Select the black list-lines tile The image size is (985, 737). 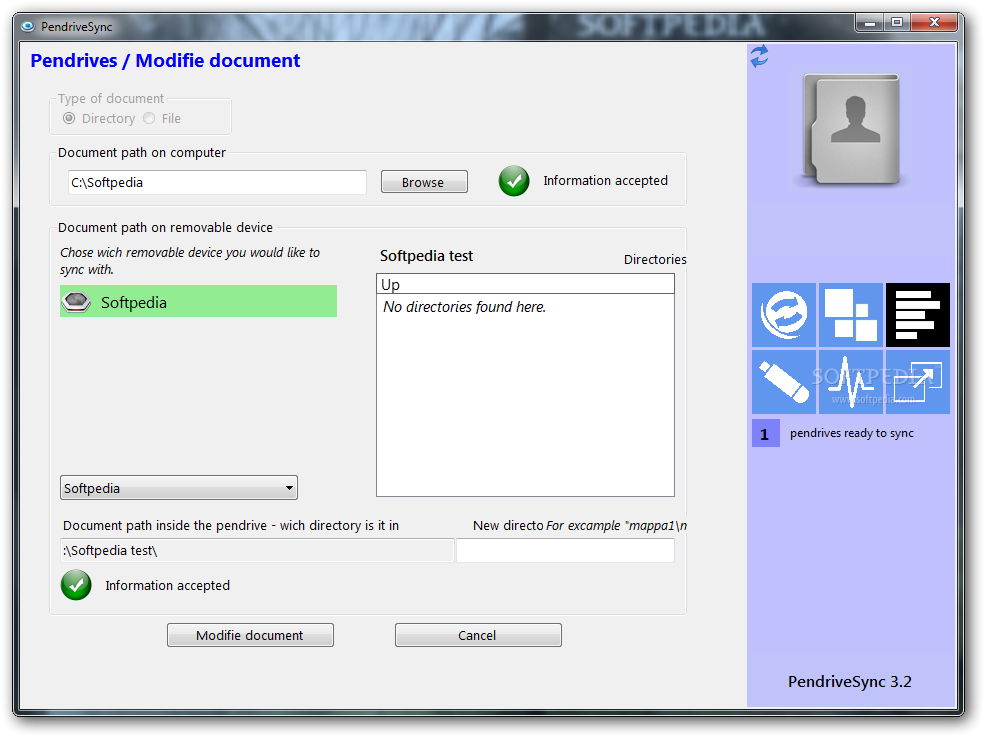click(x=918, y=315)
